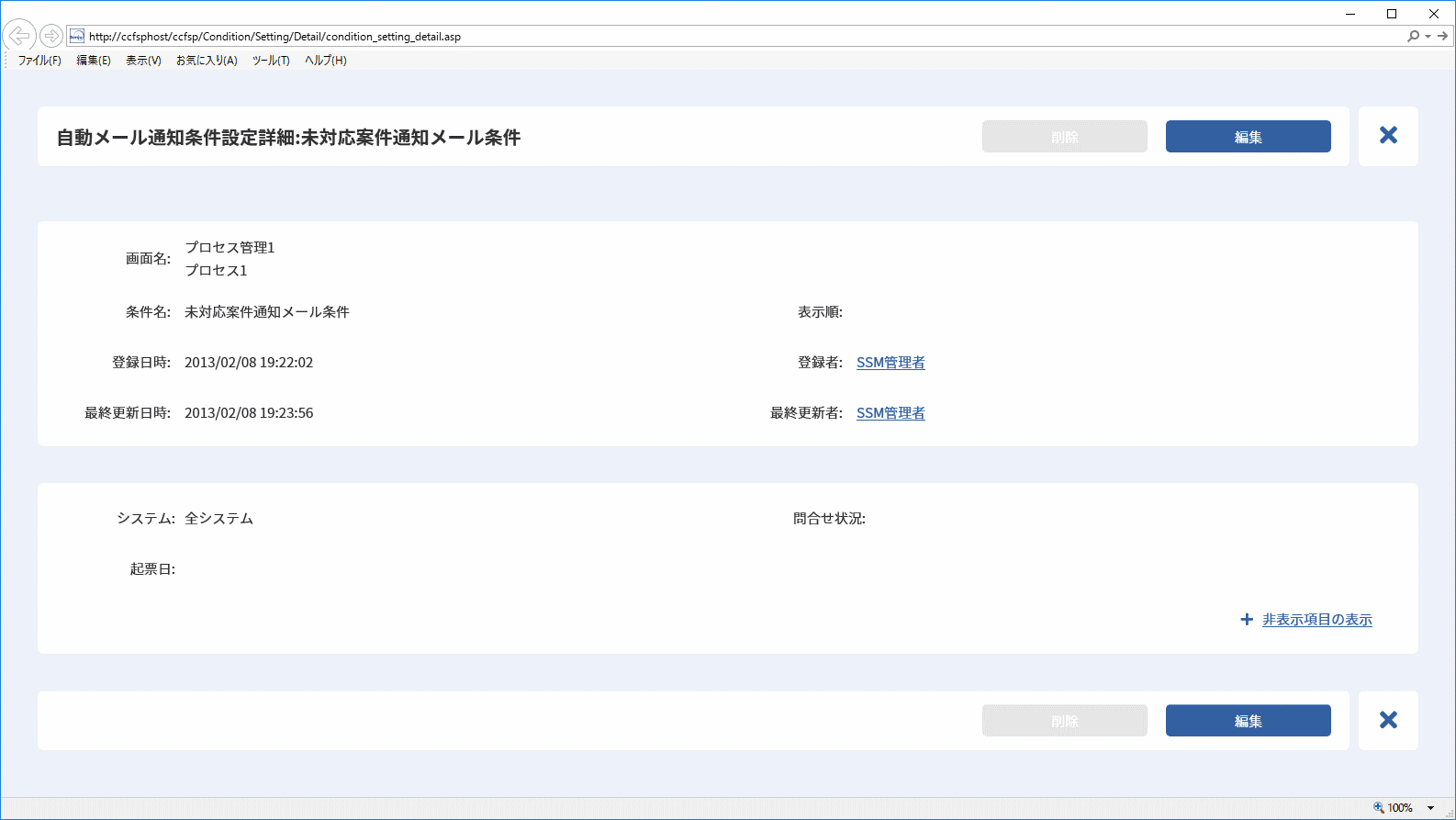1456x820 pixels.
Task: Click the 条件名 value 未対応案件通知メール条件
Action: pos(267,312)
